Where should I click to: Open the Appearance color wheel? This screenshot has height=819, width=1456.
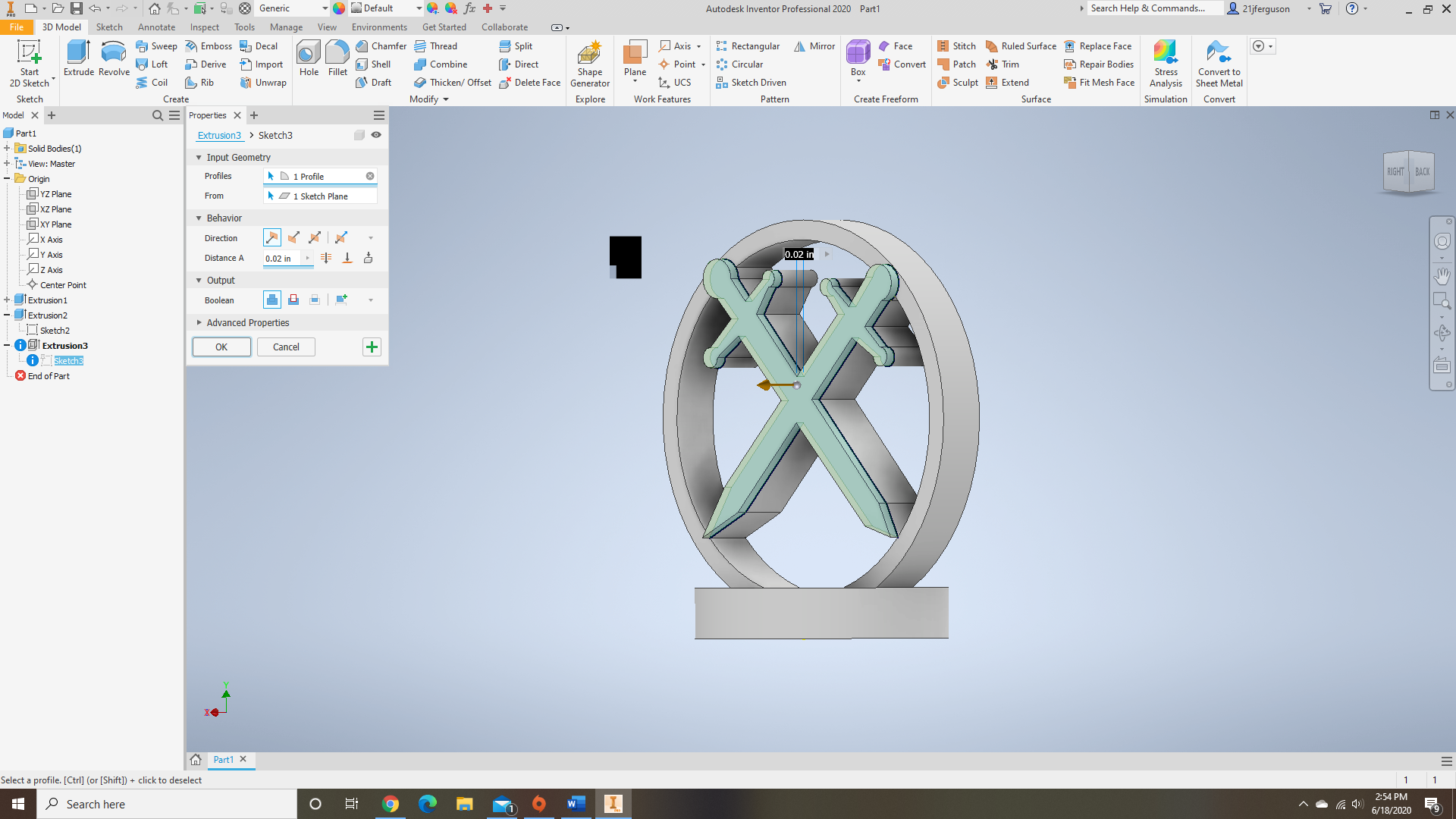pos(339,8)
